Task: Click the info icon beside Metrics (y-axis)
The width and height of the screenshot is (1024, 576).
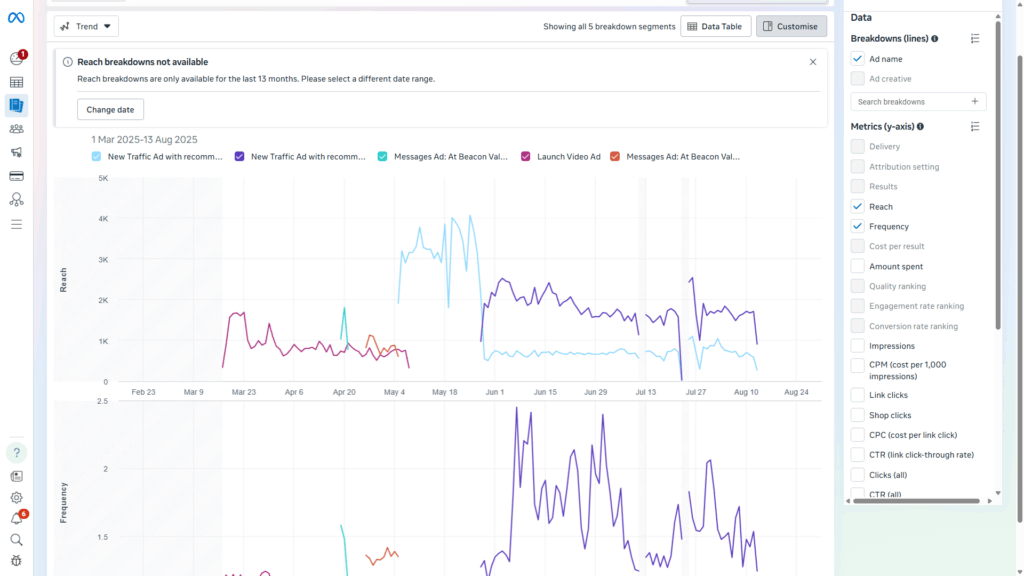Action: [920, 127]
